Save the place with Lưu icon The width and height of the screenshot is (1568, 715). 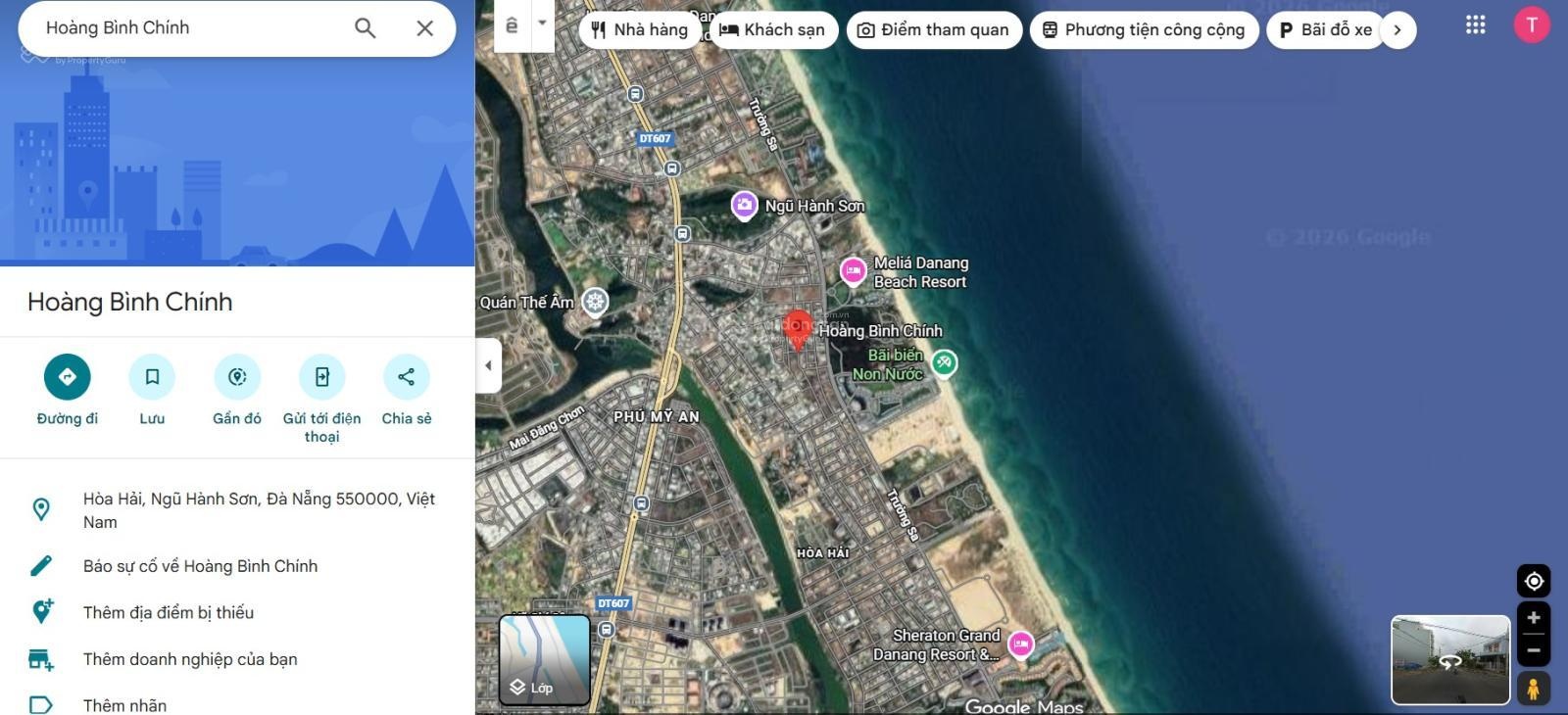pos(152,377)
